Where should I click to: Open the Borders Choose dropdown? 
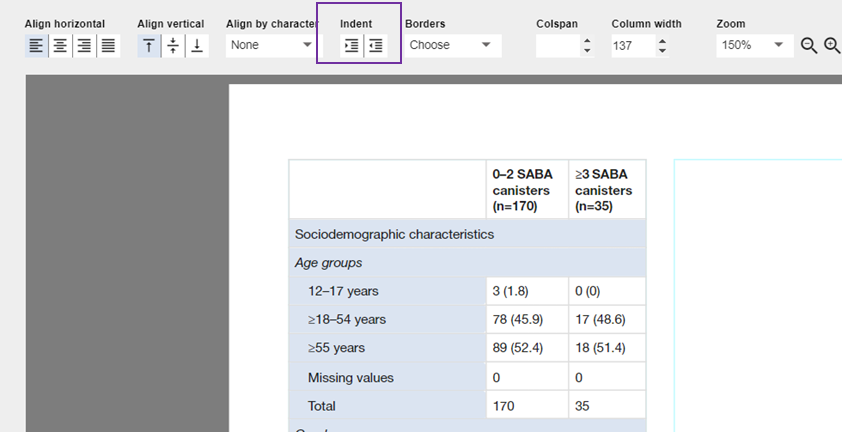453,46
